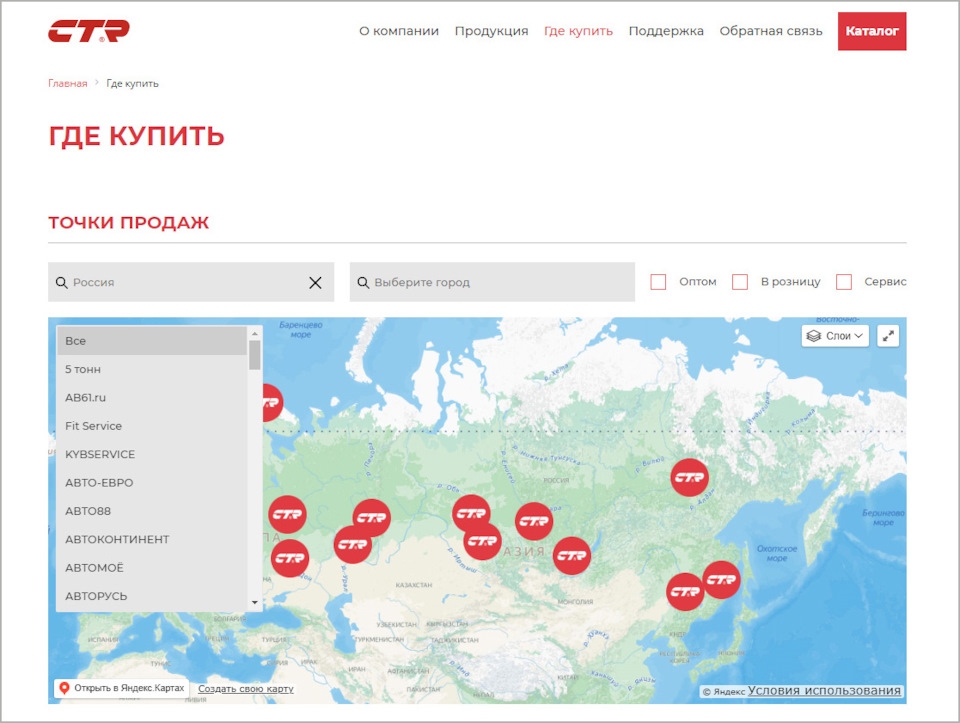Select the CTR marker above Mongolia label
The width and height of the screenshot is (960, 723).
pyautogui.click(x=572, y=556)
